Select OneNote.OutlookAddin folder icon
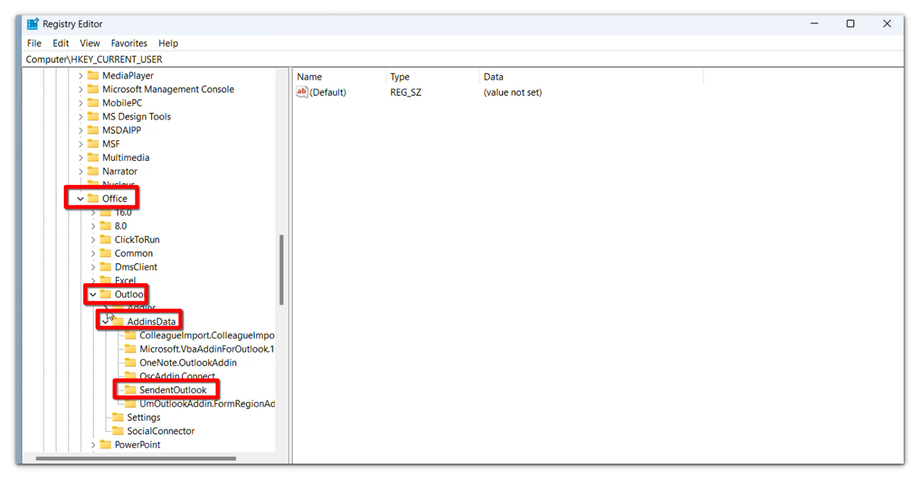 tap(130, 363)
